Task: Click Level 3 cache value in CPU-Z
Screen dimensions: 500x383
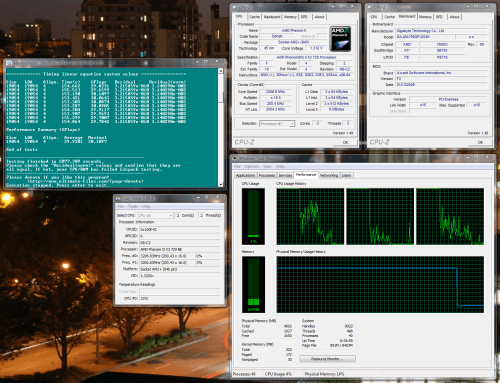Action: tap(337, 109)
